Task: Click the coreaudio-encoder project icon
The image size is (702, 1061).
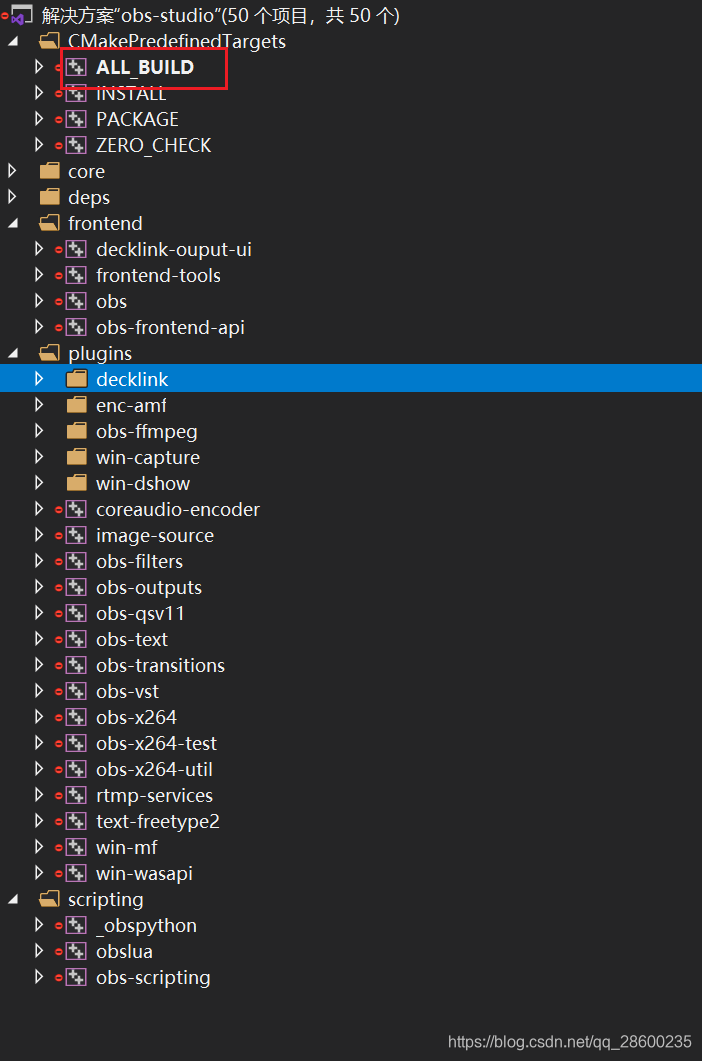Action: [76, 510]
